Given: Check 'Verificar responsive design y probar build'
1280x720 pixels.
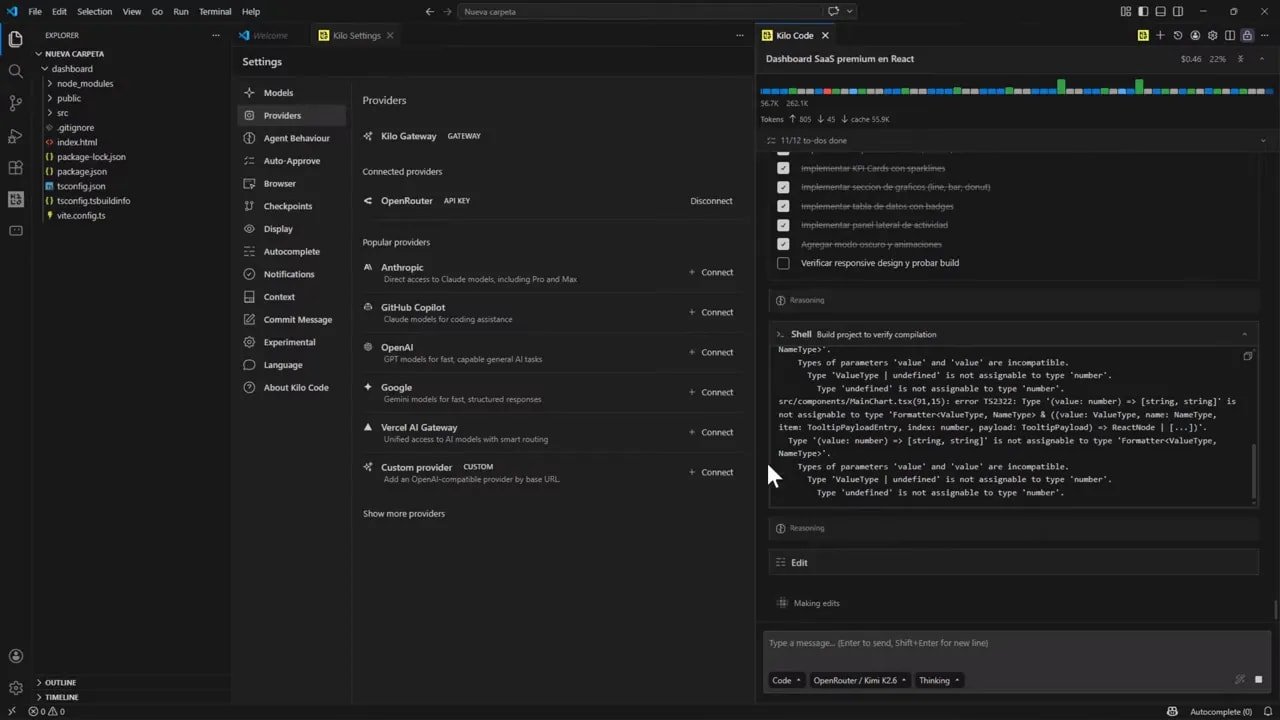Looking at the screenshot, I should tap(783, 263).
